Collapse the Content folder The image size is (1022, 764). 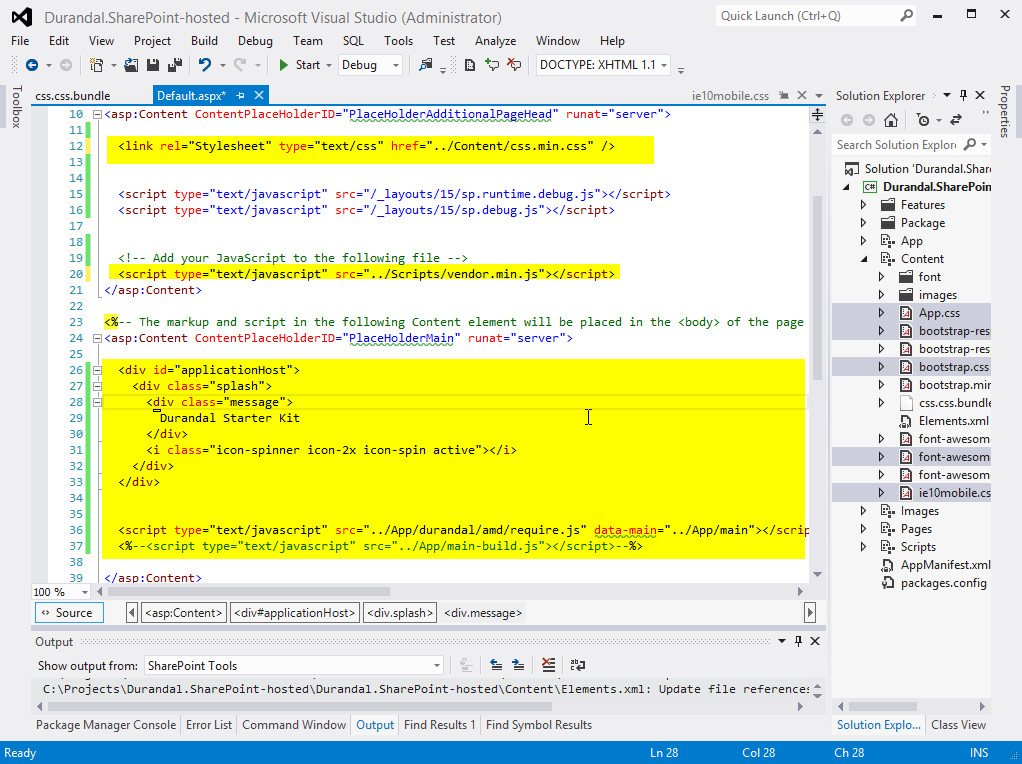click(x=864, y=259)
